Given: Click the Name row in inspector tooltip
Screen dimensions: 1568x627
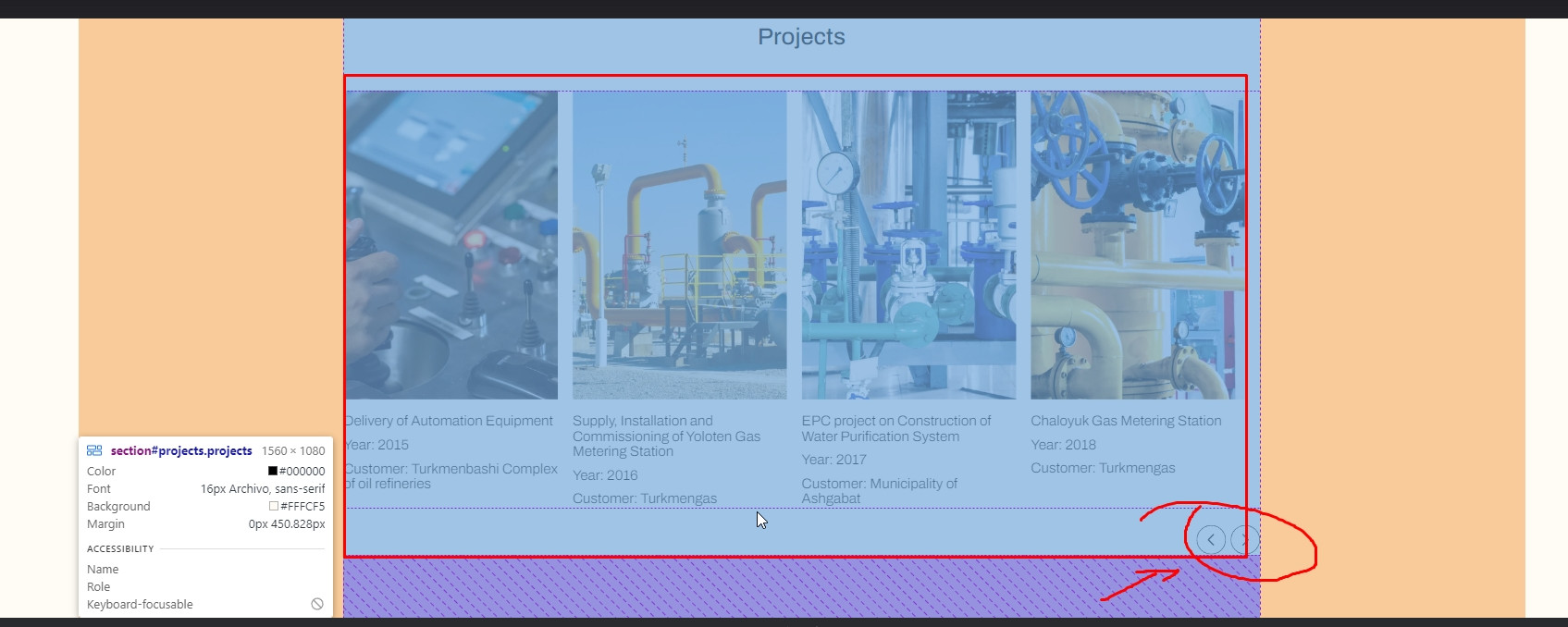Looking at the screenshot, I should click(x=205, y=570).
